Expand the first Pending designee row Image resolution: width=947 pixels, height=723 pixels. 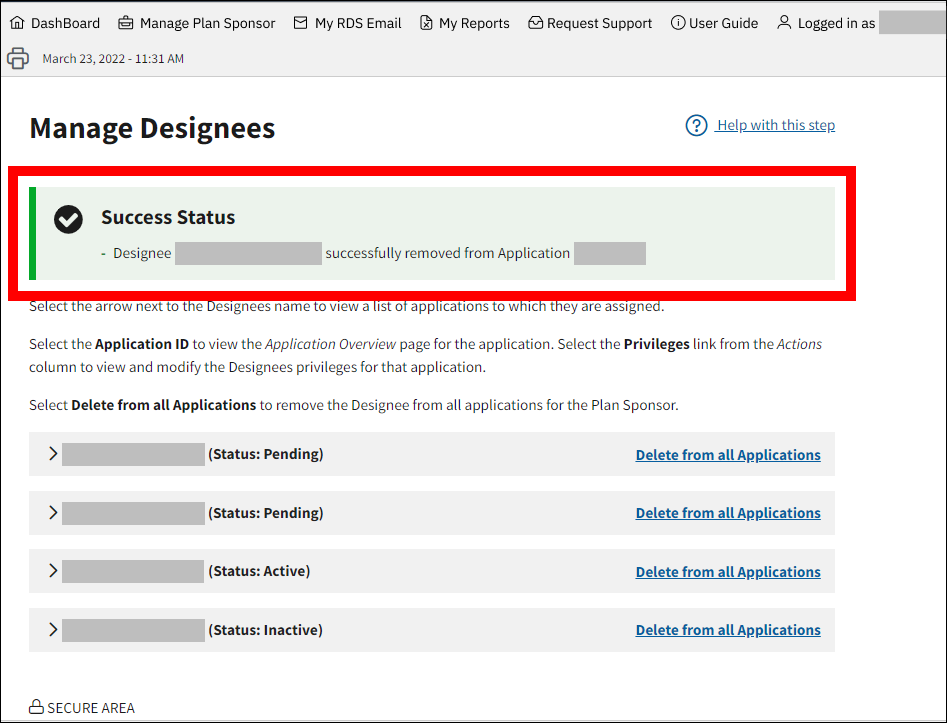54,454
